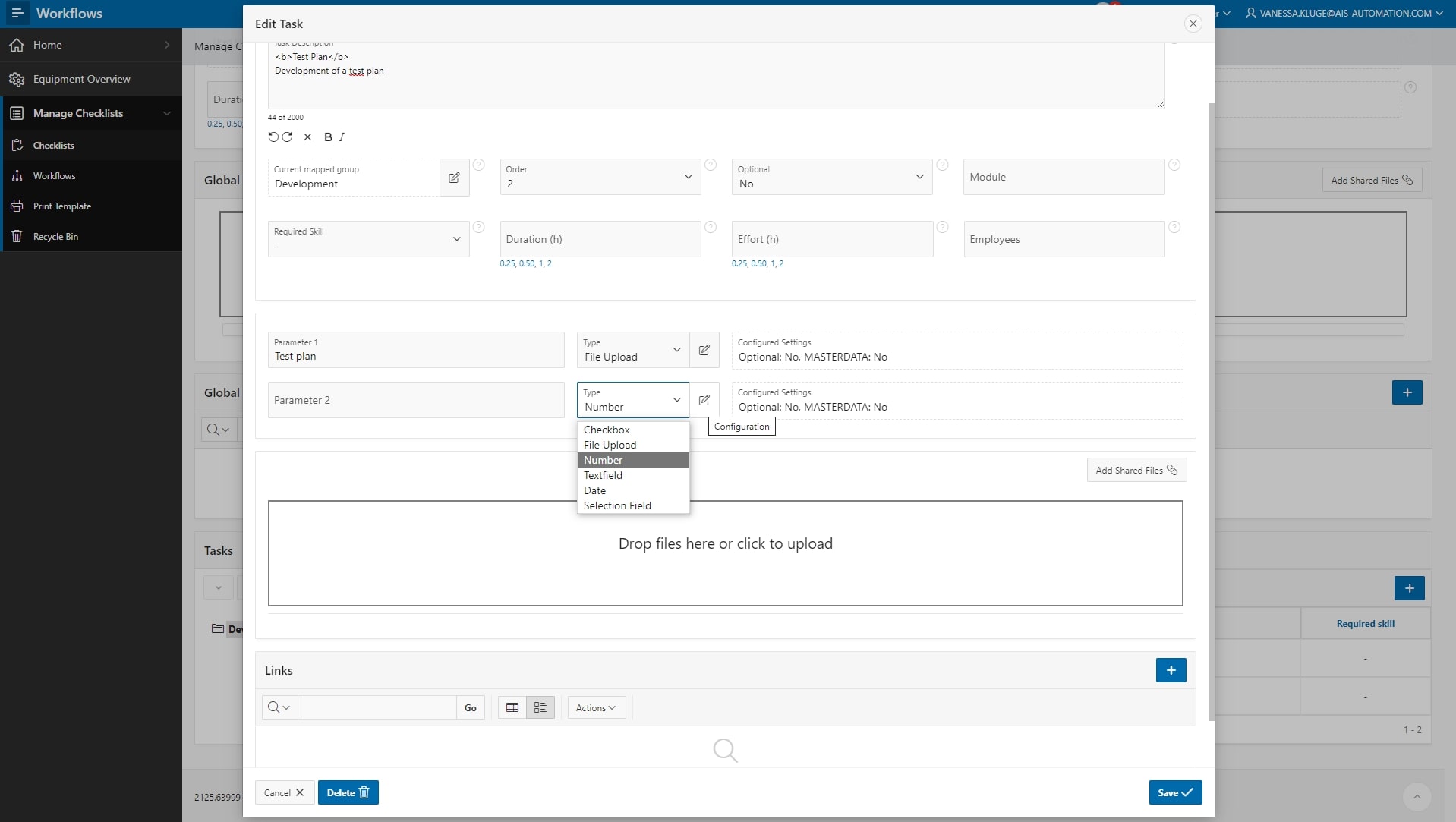Open the Required Skill dropdown

[x=368, y=240]
